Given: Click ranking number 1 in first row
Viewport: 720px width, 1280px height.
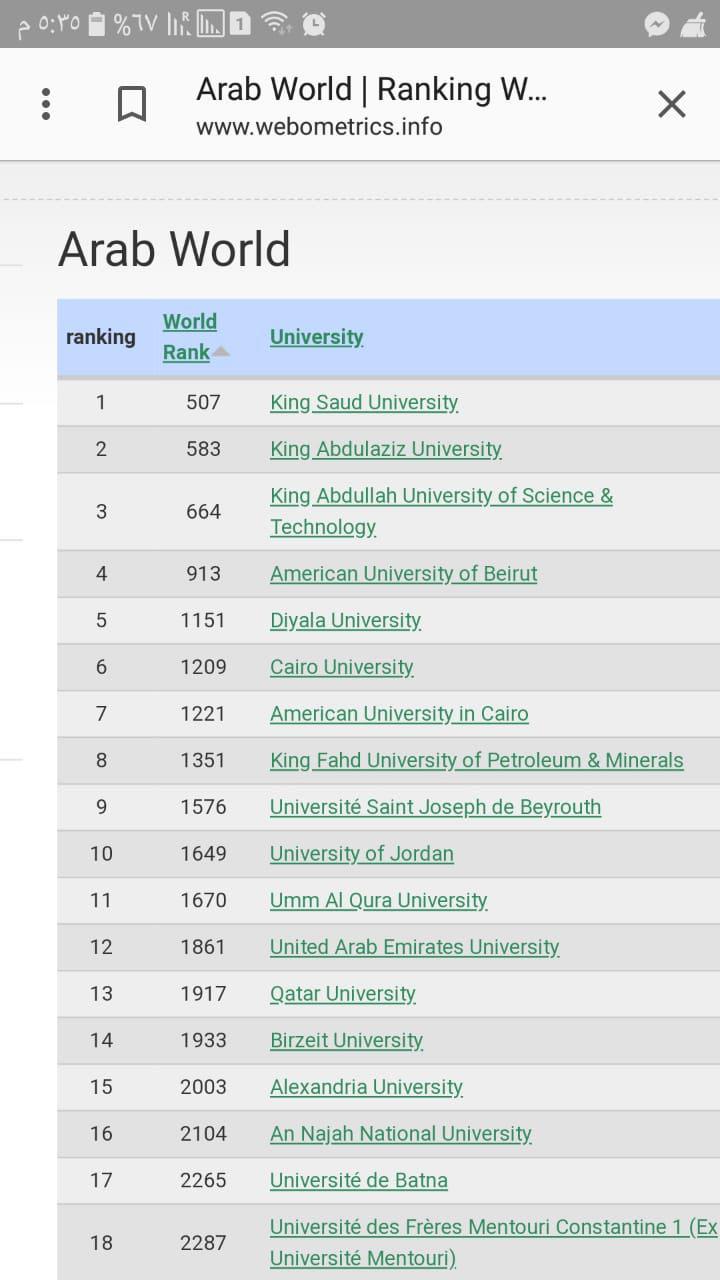Looking at the screenshot, I should click(x=101, y=403).
